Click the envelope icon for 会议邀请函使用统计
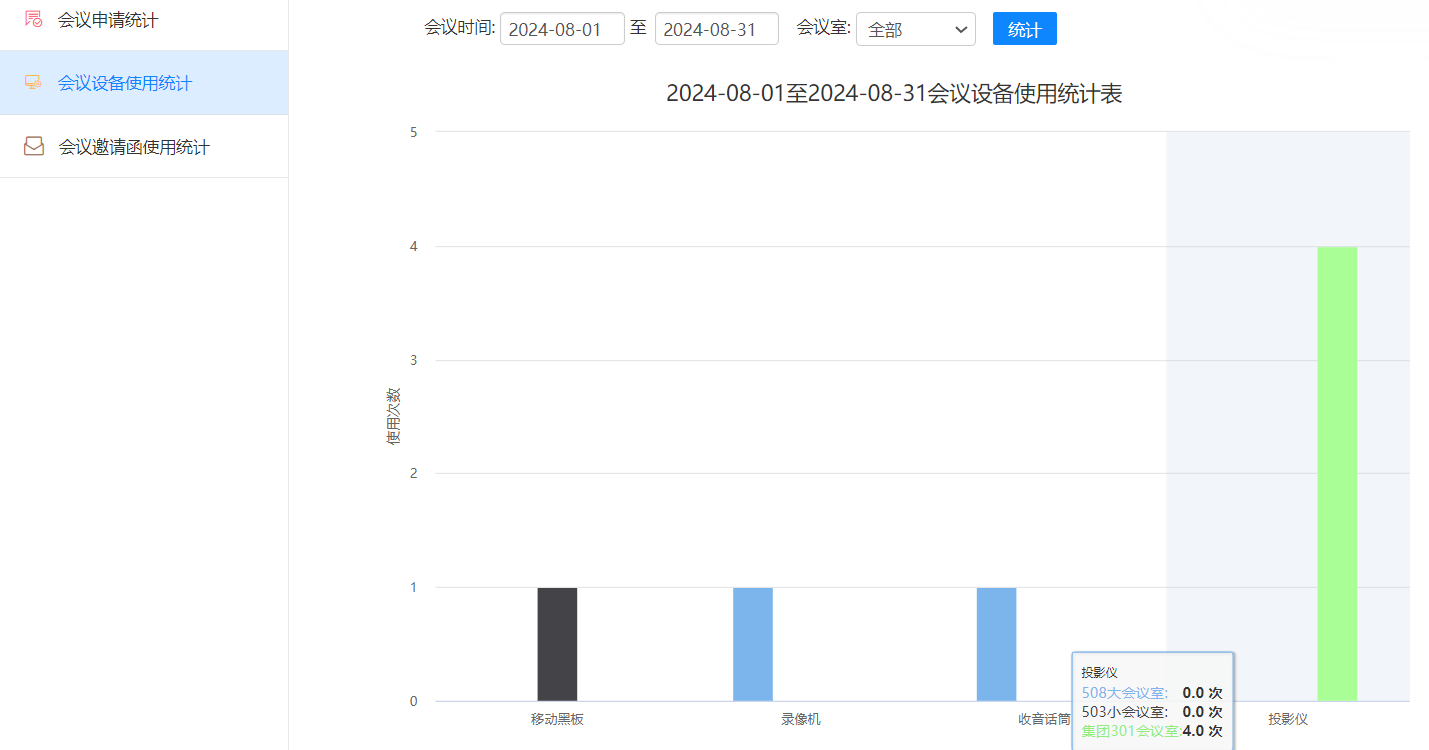 click(x=33, y=147)
